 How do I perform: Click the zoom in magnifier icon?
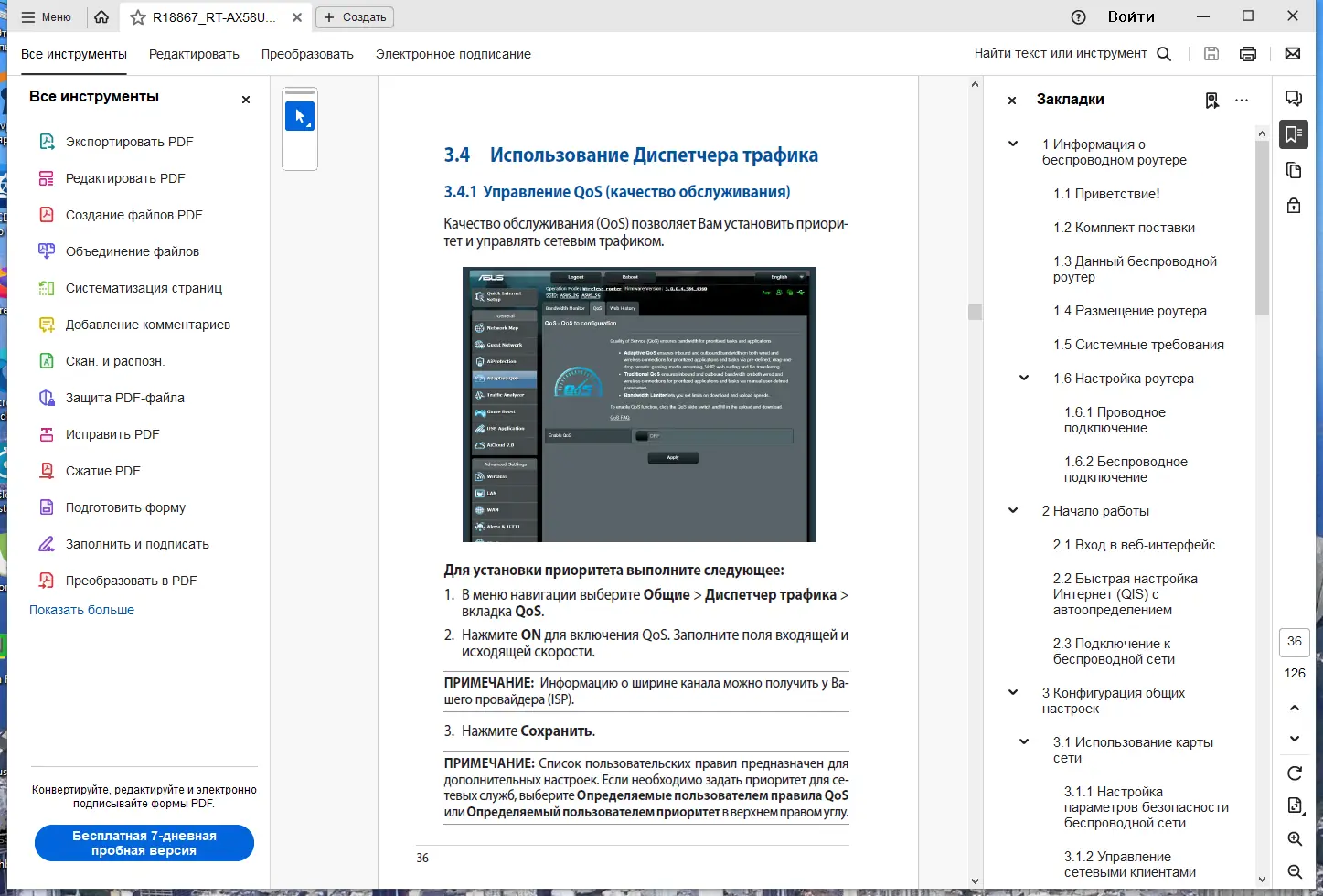point(1295,838)
